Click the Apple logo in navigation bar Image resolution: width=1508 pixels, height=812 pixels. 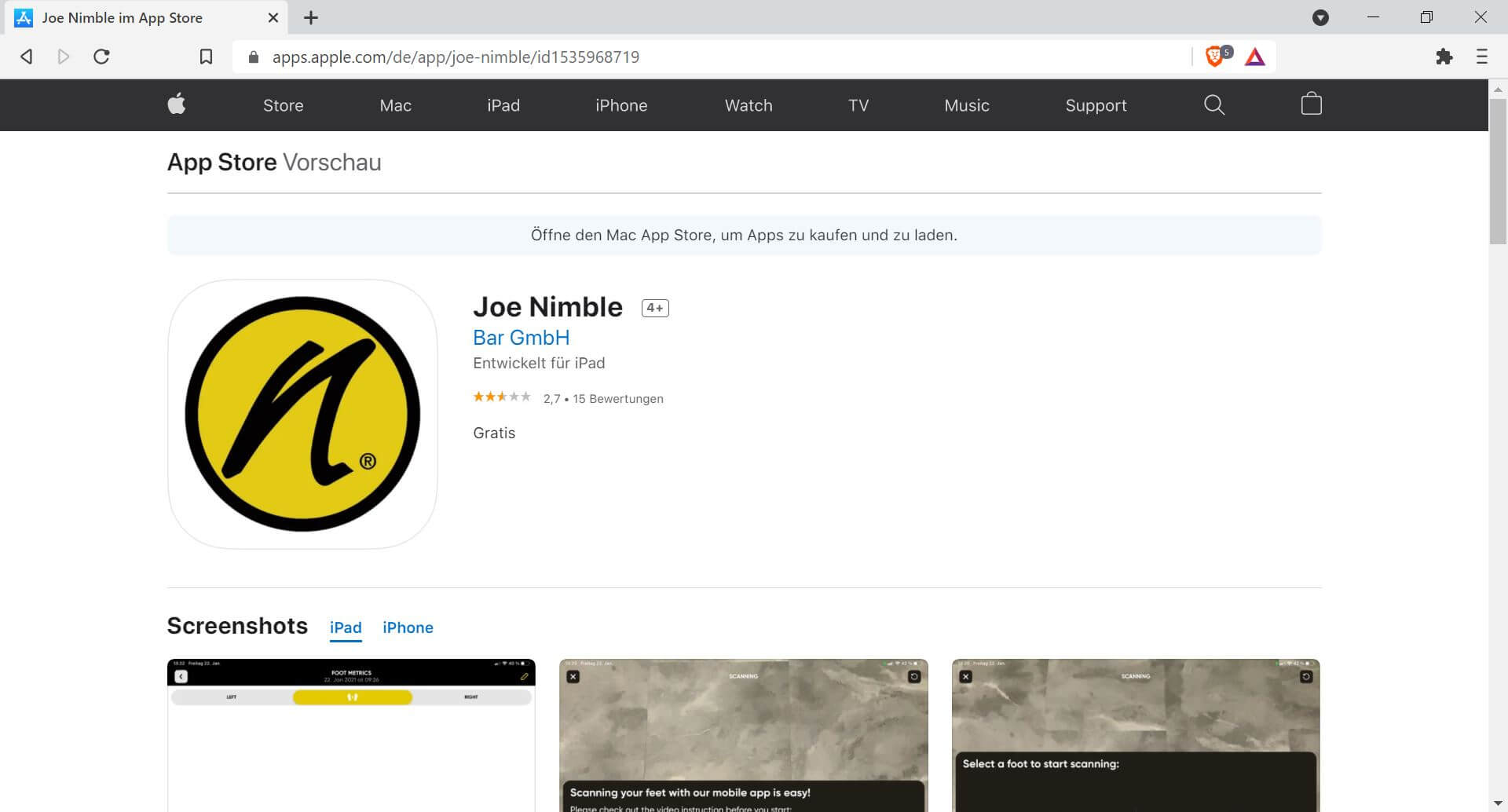coord(177,104)
